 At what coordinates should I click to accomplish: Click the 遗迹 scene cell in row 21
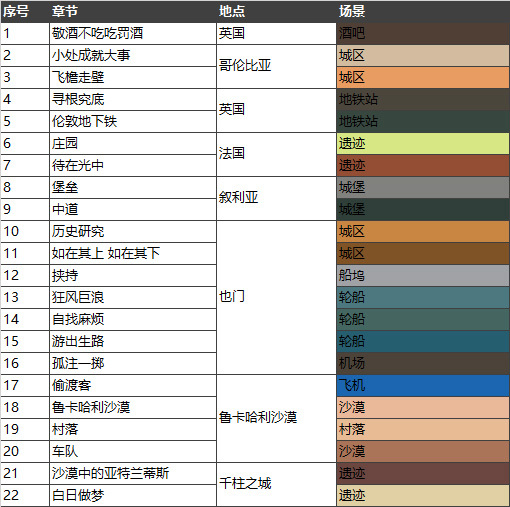pyautogui.click(x=423, y=473)
